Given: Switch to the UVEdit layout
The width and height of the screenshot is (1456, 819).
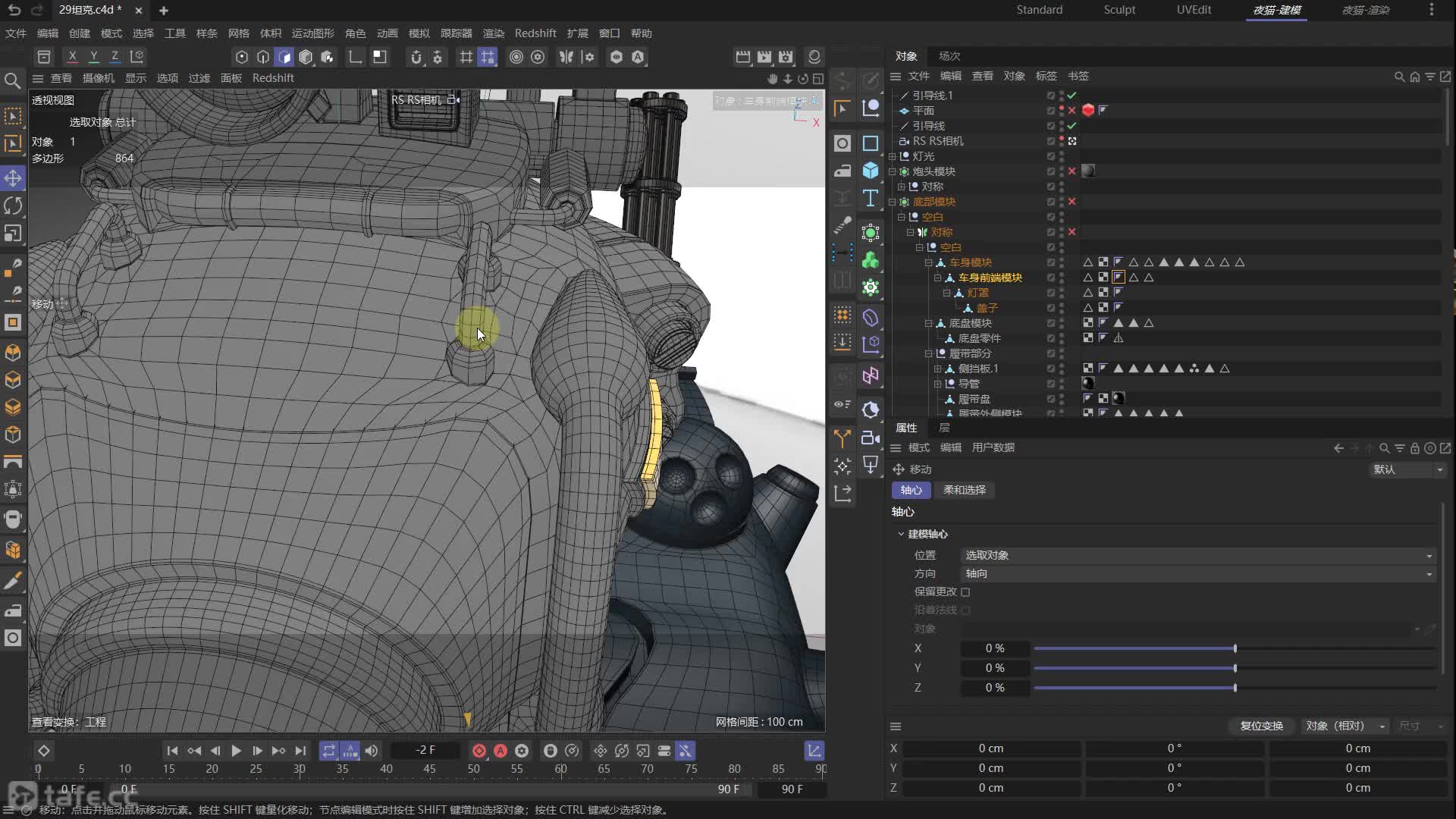Looking at the screenshot, I should (1194, 10).
